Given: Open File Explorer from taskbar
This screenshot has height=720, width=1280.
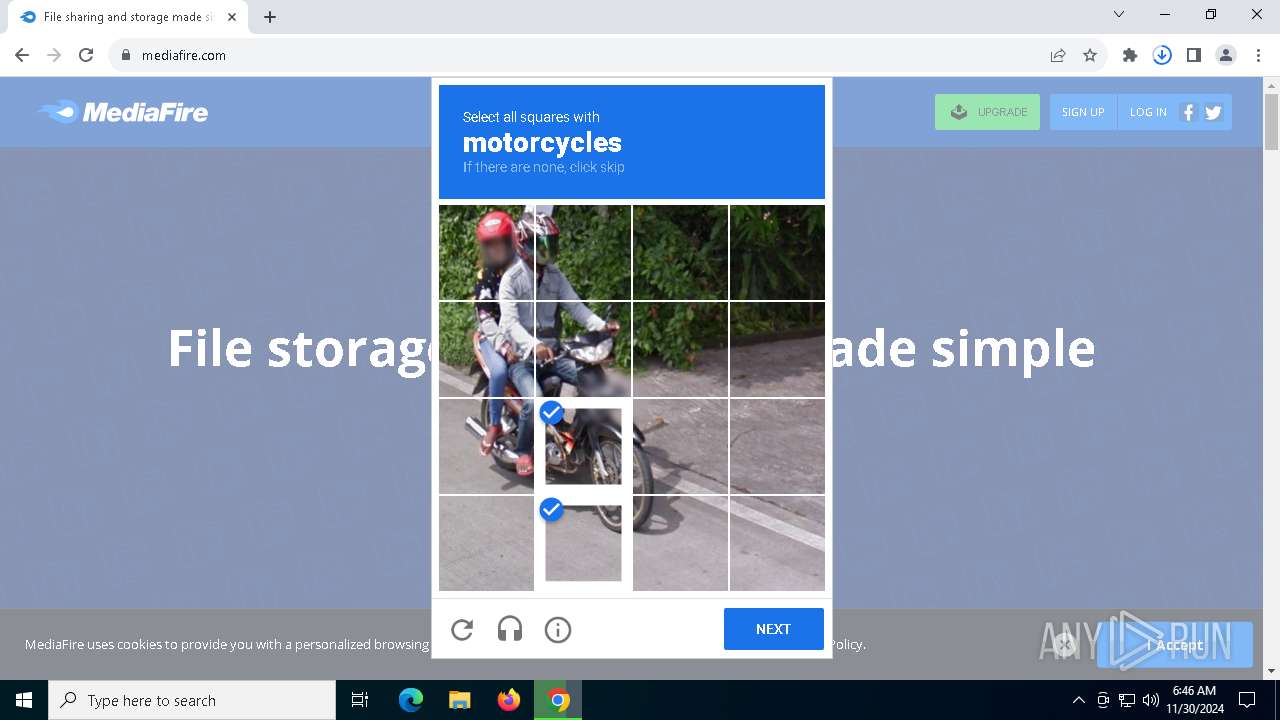Looking at the screenshot, I should click(459, 700).
